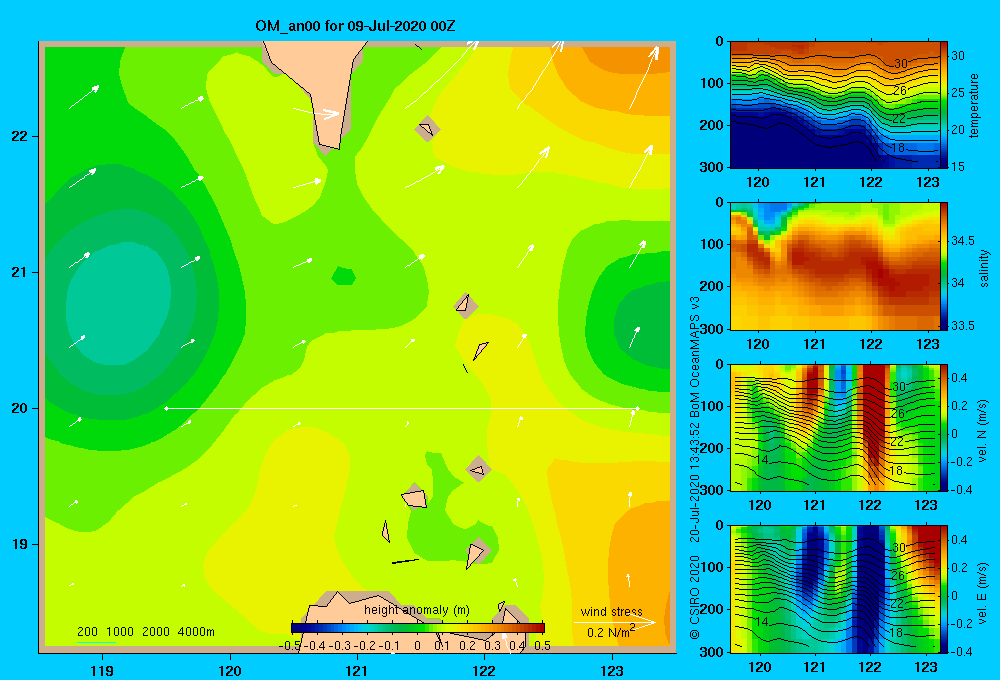The height and width of the screenshot is (680, 1000).
Task: Click the -0.5 tick on height anomaly bar
Action: (290, 646)
